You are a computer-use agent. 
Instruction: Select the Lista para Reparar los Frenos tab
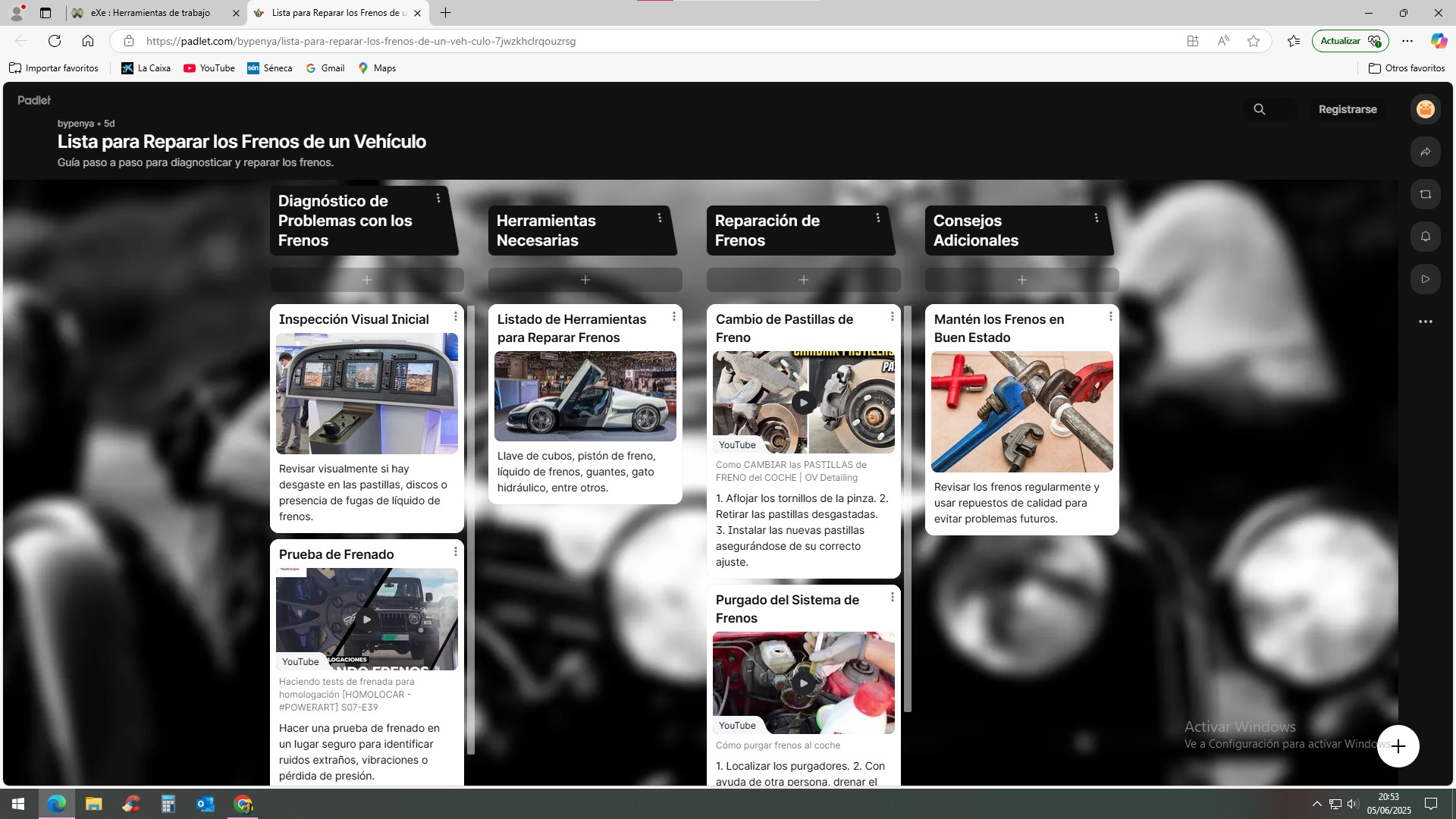click(338, 13)
